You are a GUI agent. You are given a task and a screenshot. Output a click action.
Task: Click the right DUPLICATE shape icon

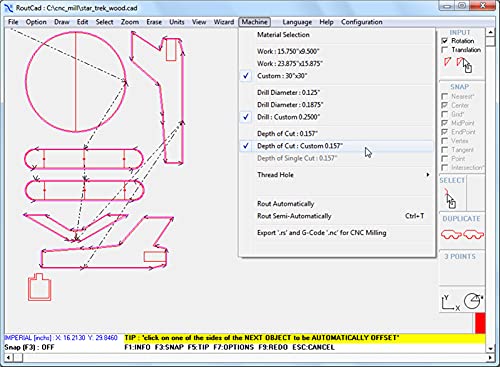click(x=473, y=235)
